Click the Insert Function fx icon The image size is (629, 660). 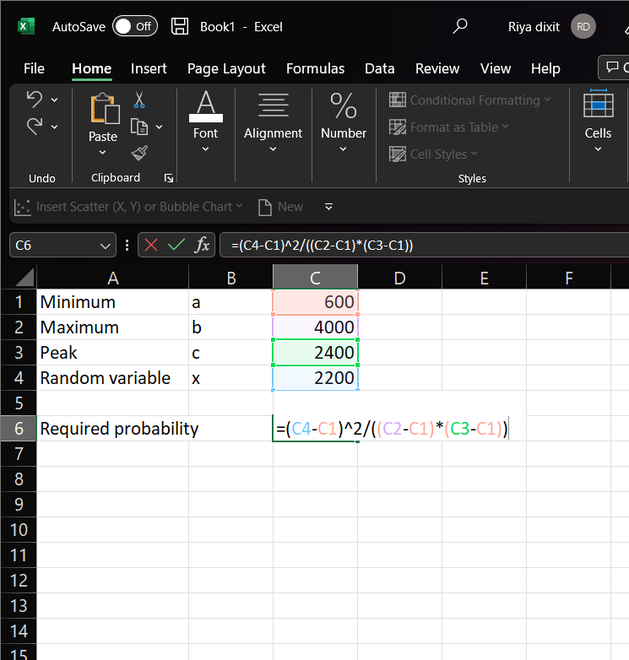click(202, 245)
